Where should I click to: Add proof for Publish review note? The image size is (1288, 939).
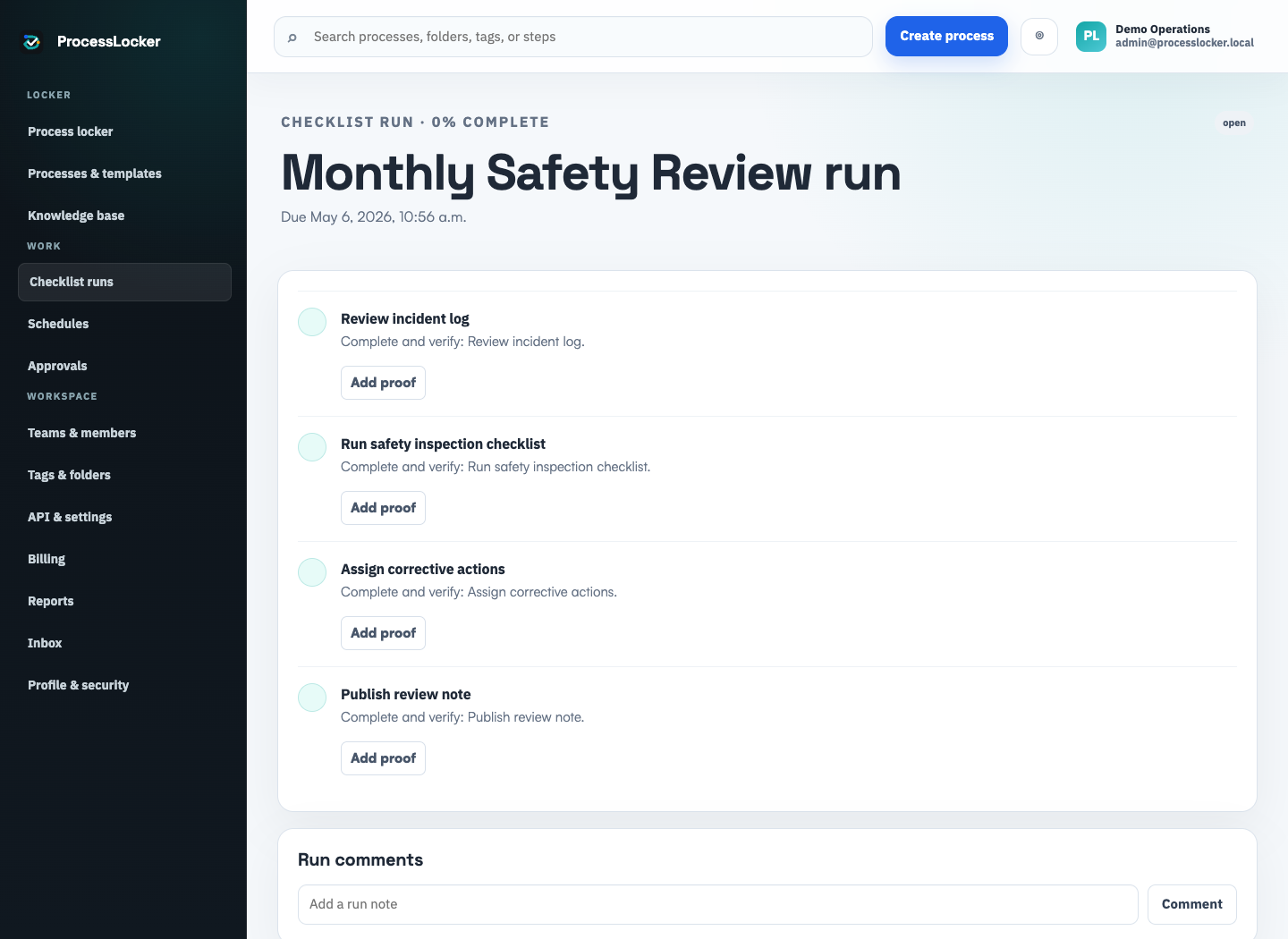383,758
